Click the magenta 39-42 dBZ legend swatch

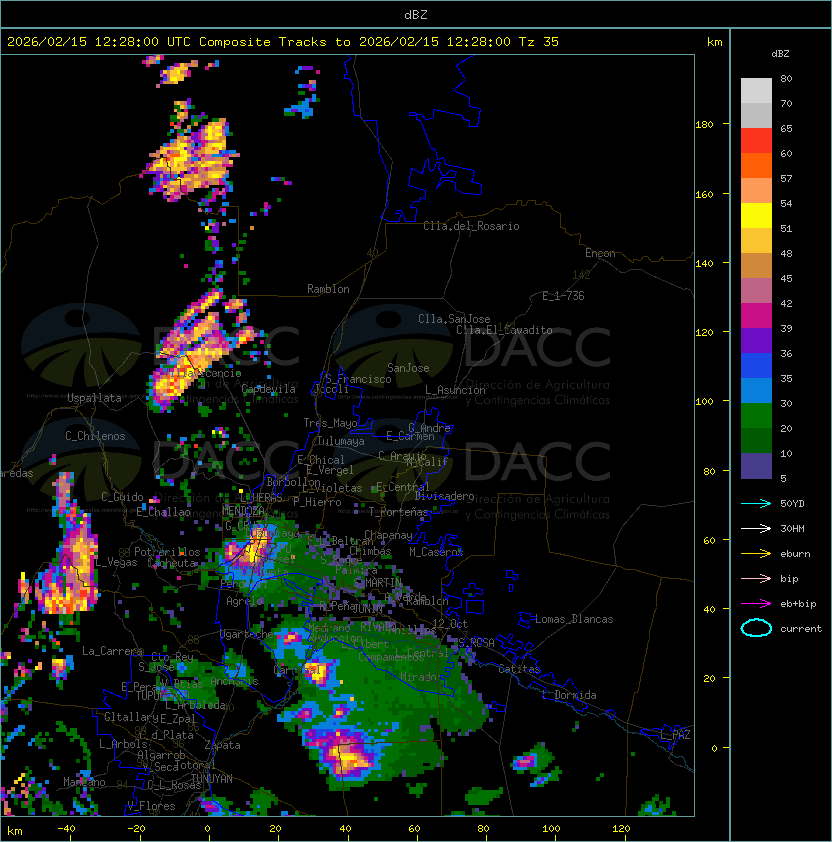point(756,316)
